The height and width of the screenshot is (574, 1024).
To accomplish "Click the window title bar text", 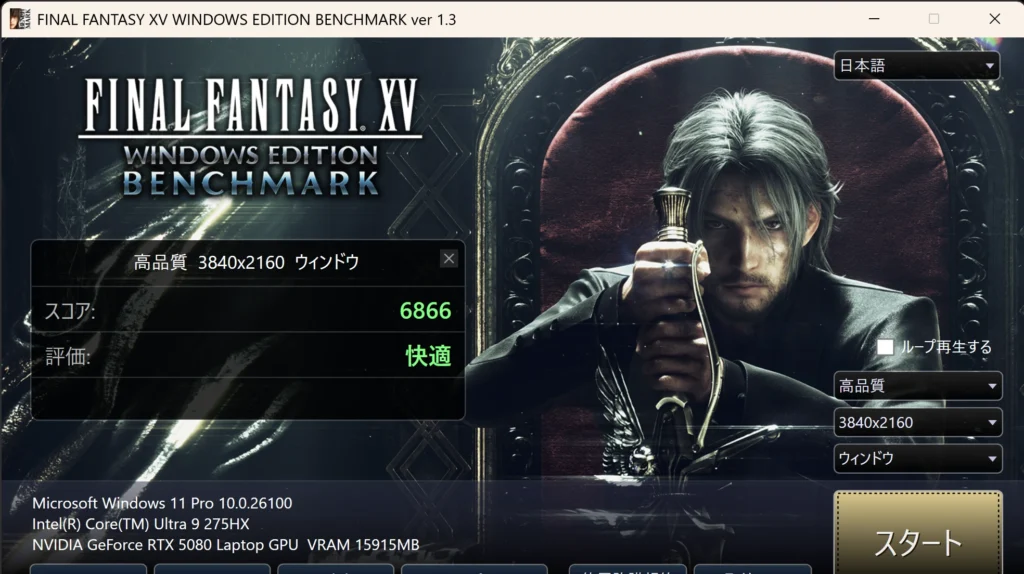I will click(x=246, y=20).
